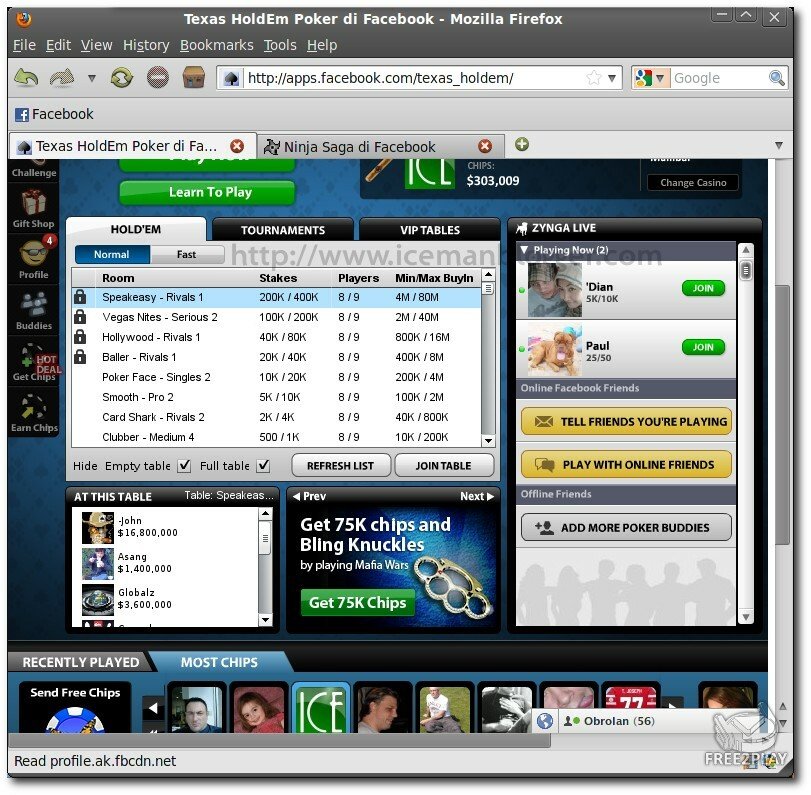
Task: Open the URL history dropdown arrow
Action: (612, 79)
